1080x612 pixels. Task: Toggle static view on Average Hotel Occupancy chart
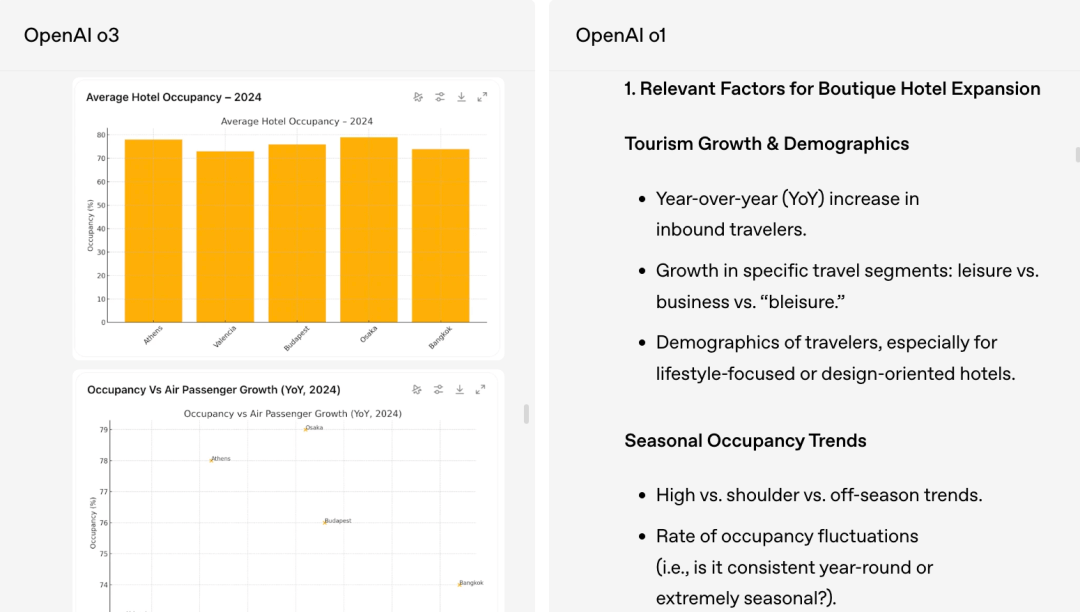(418, 97)
